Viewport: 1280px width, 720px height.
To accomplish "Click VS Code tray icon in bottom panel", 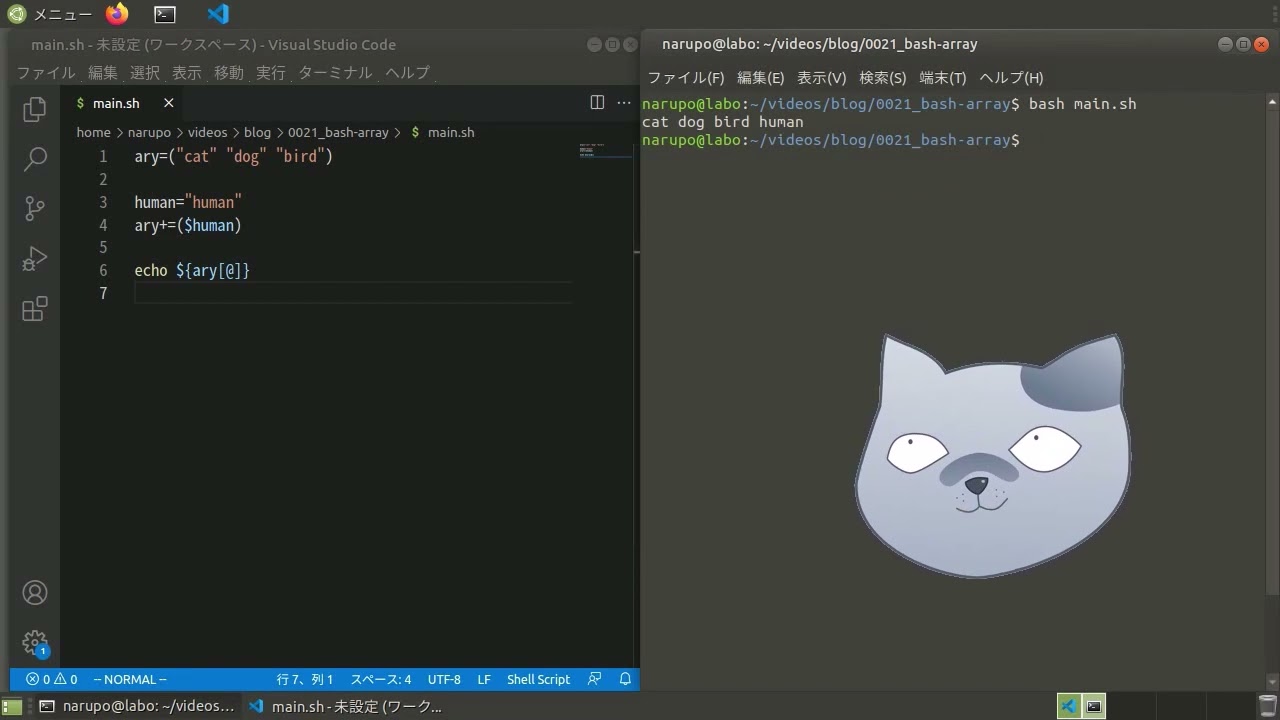I will coord(1069,706).
